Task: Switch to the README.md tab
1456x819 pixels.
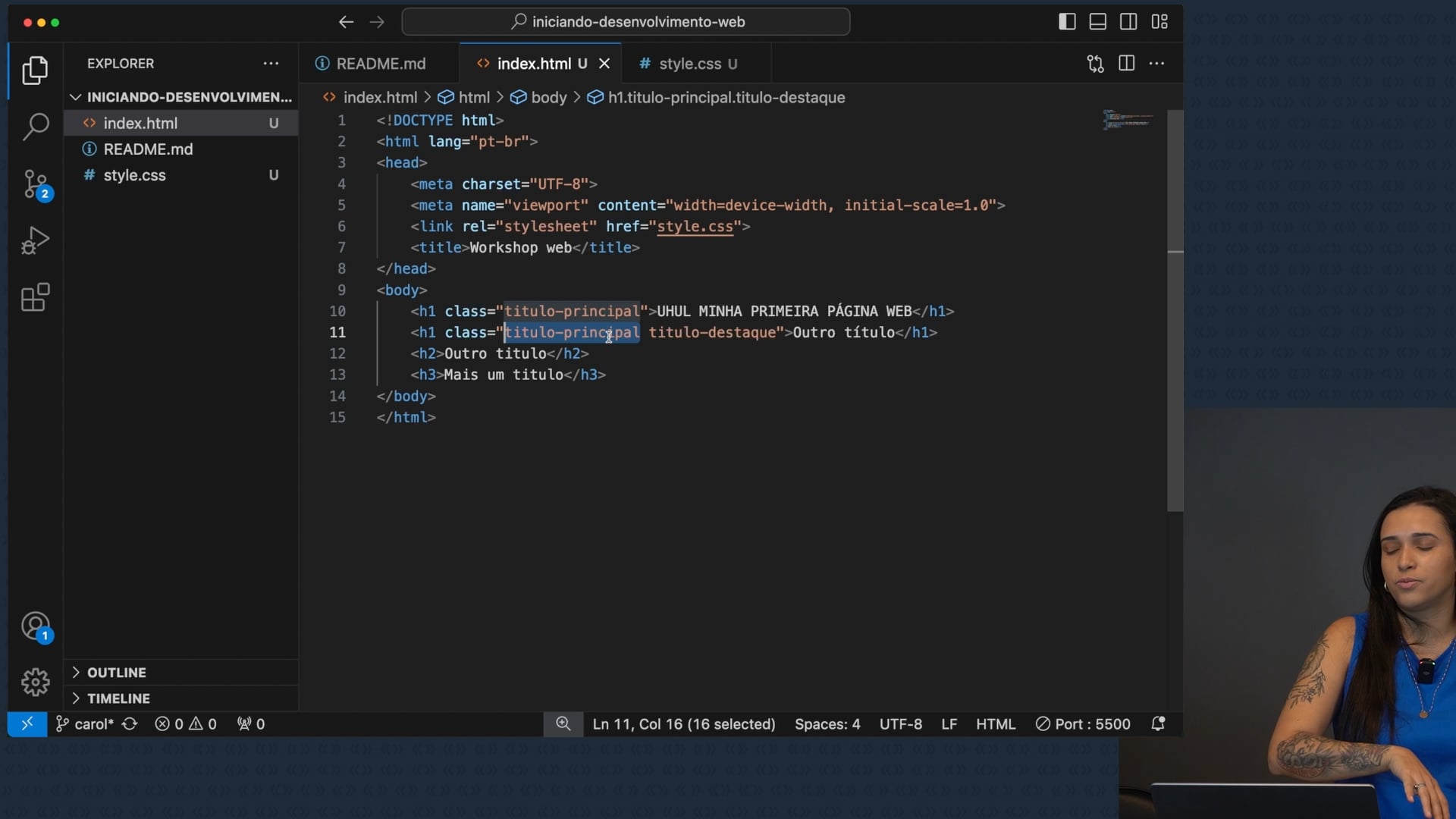Action: [381, 64]
